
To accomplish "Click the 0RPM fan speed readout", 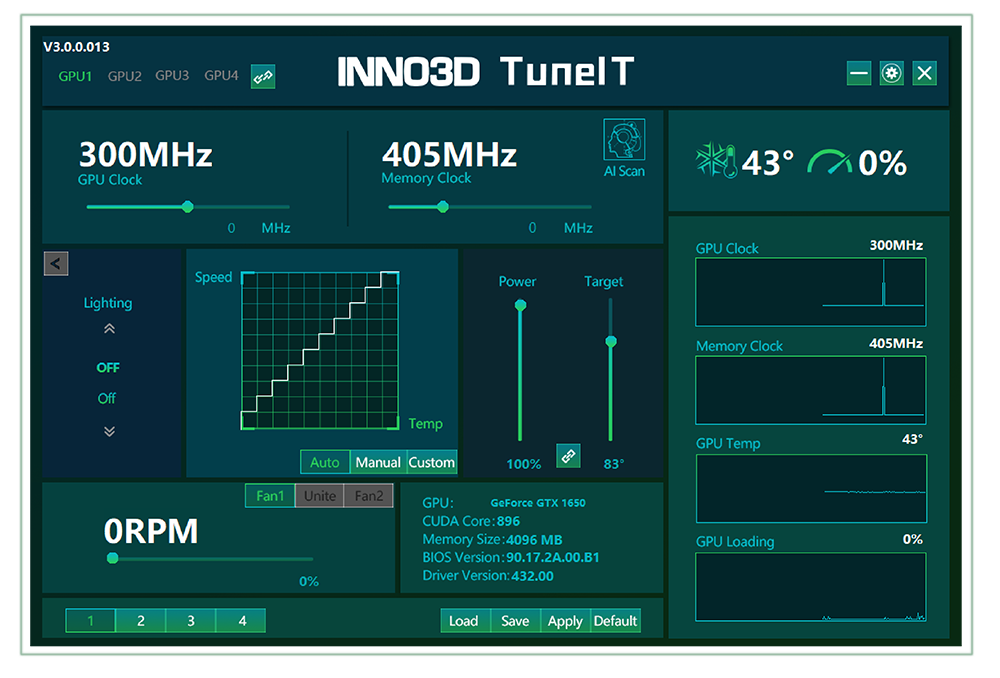I will tap(151, 531).
